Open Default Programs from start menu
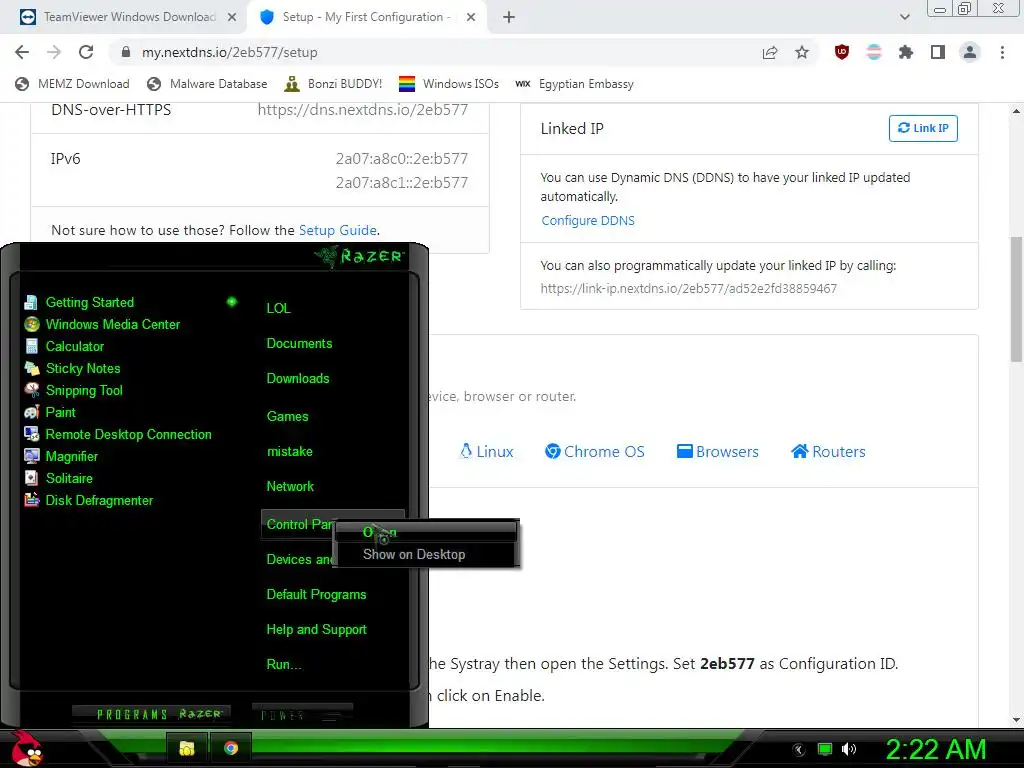This screenshot has width=1024, height=768. tap(316, 595)
